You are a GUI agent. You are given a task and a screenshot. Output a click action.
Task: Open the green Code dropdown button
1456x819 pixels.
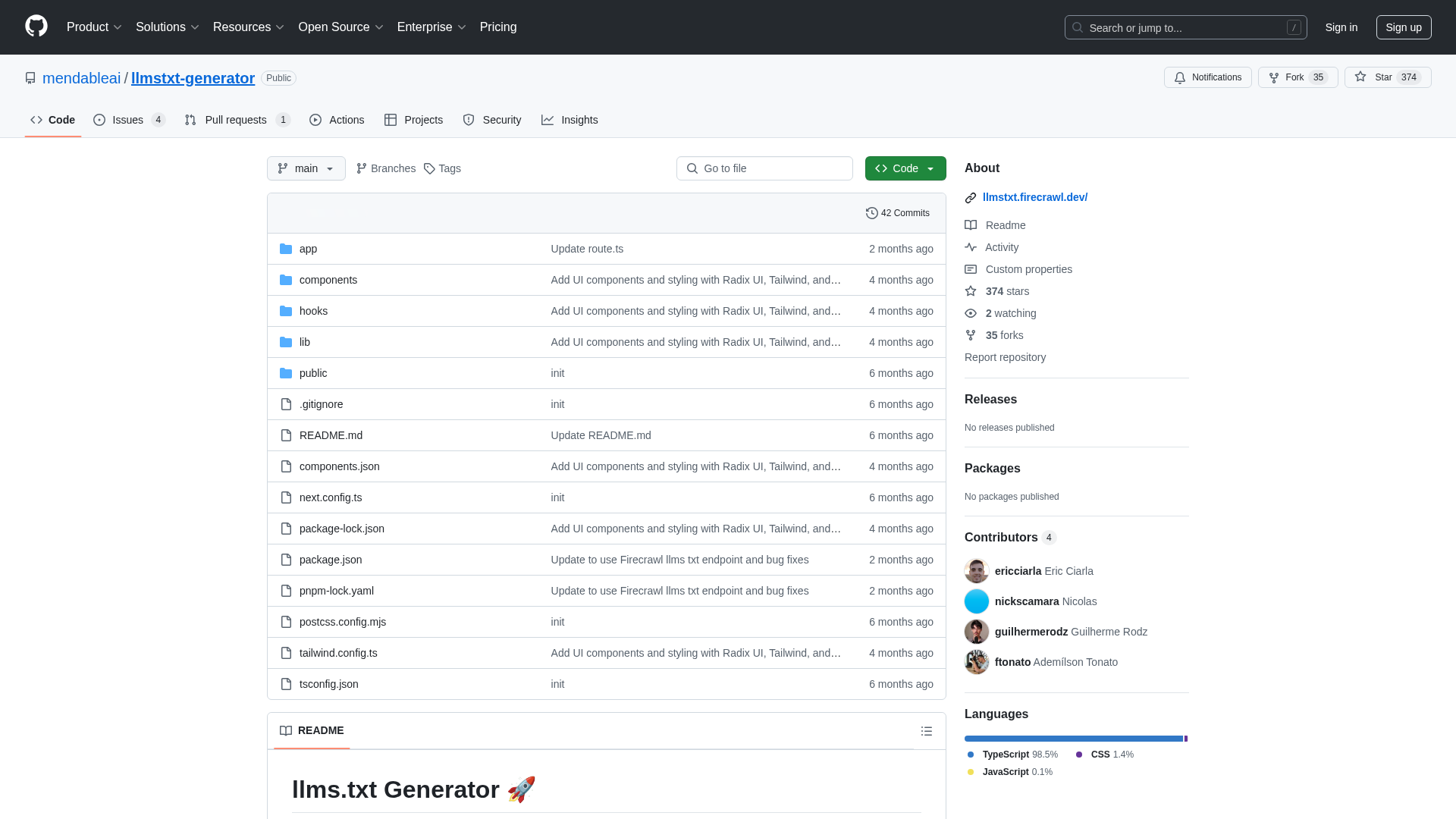(x=905, y=168)
